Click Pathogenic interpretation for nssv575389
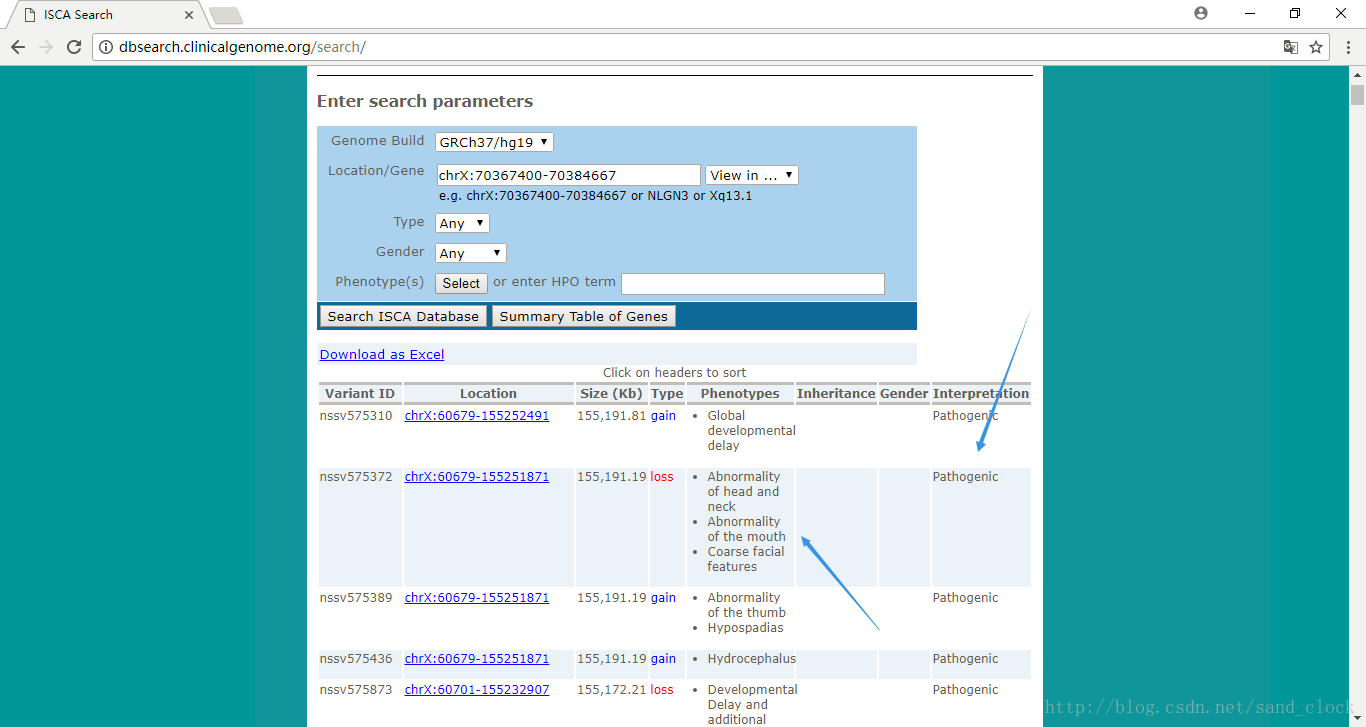 pos(965,598)
